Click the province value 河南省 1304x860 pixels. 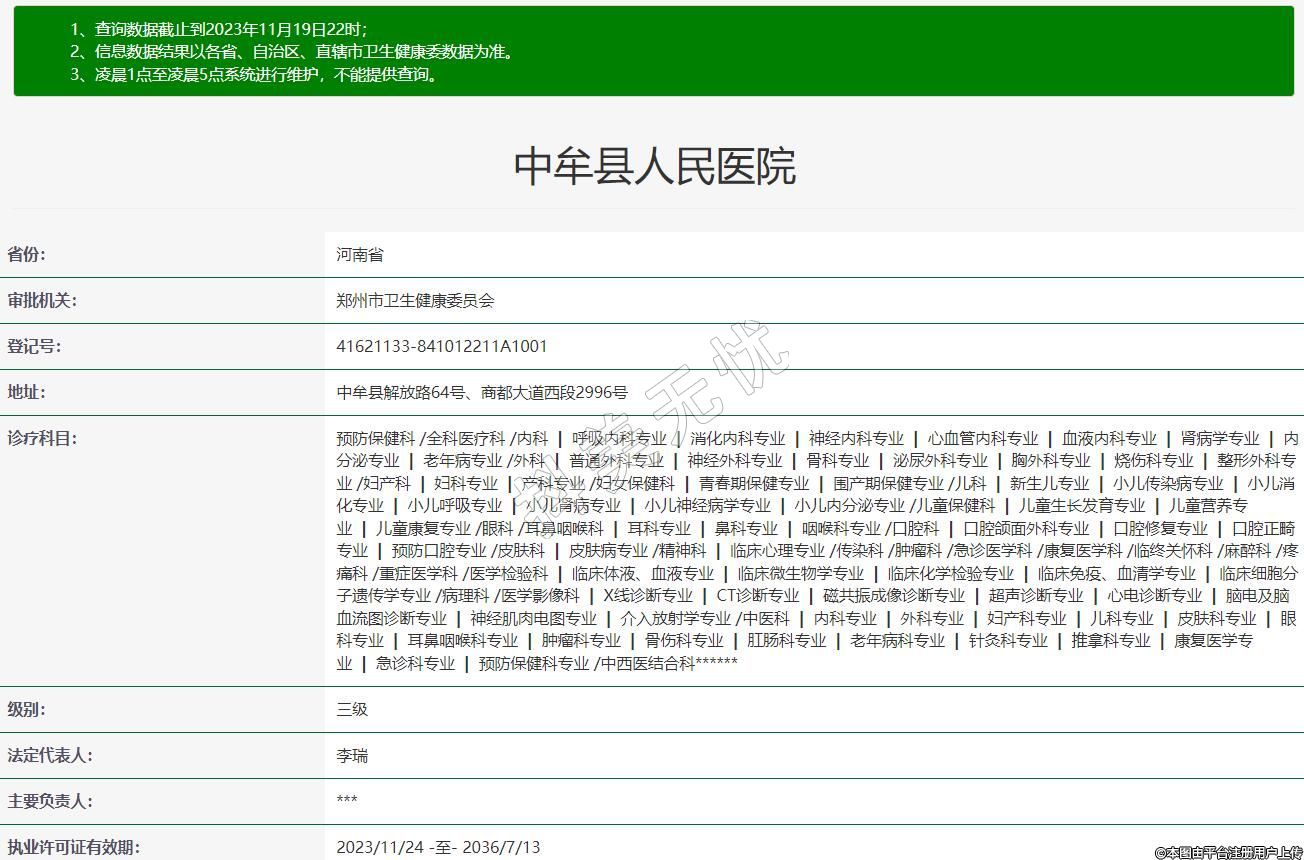coord(360,255)
